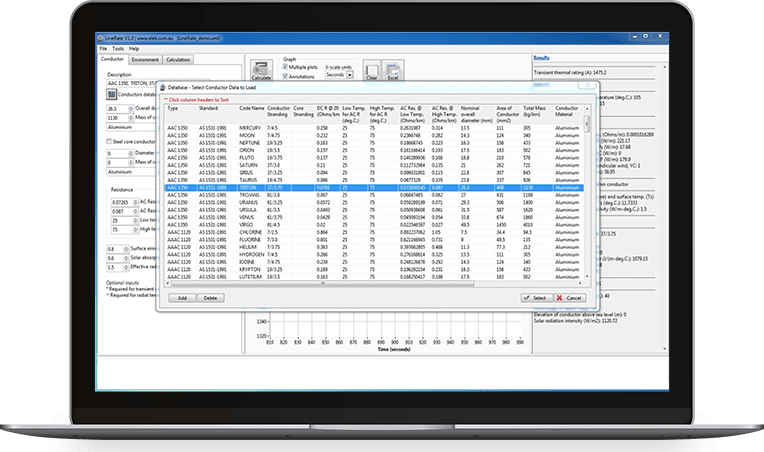This screenshot has height=452, width=764.
Task: Select the MOON conductor row
Action: click(x=374, y=135)
